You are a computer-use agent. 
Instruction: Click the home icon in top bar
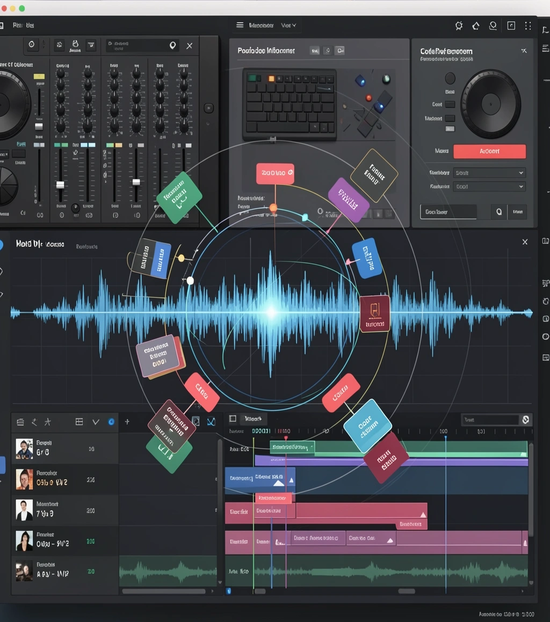pos(476,26)
